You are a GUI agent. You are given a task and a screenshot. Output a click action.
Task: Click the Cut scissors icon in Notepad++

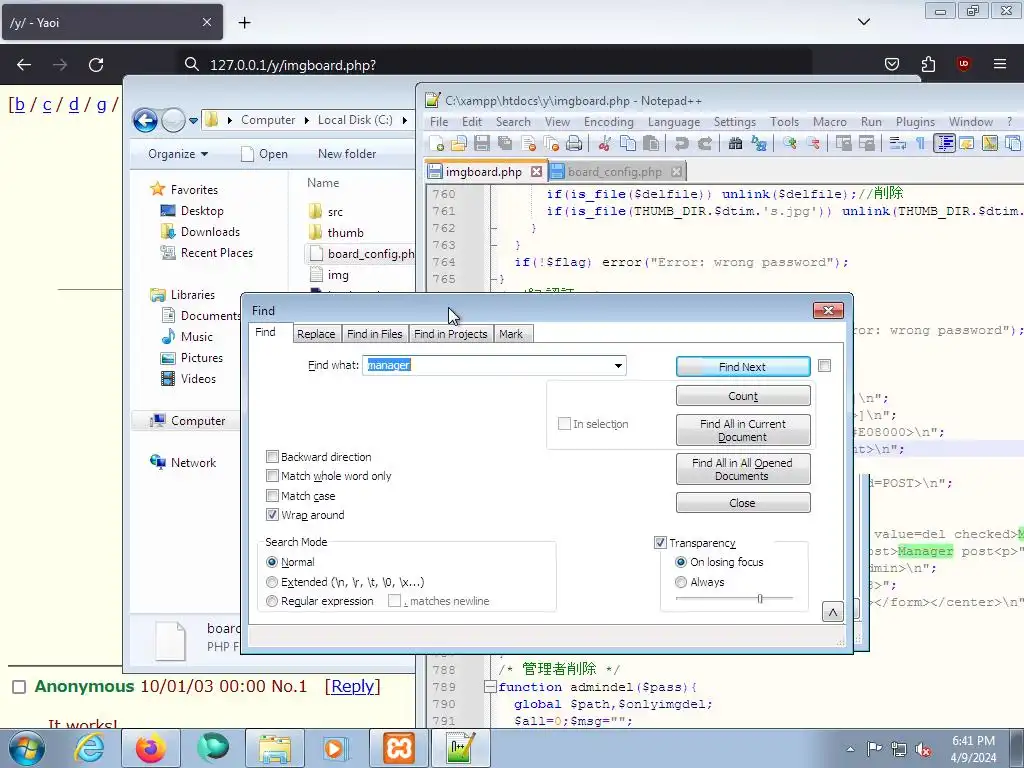[604, 143]
